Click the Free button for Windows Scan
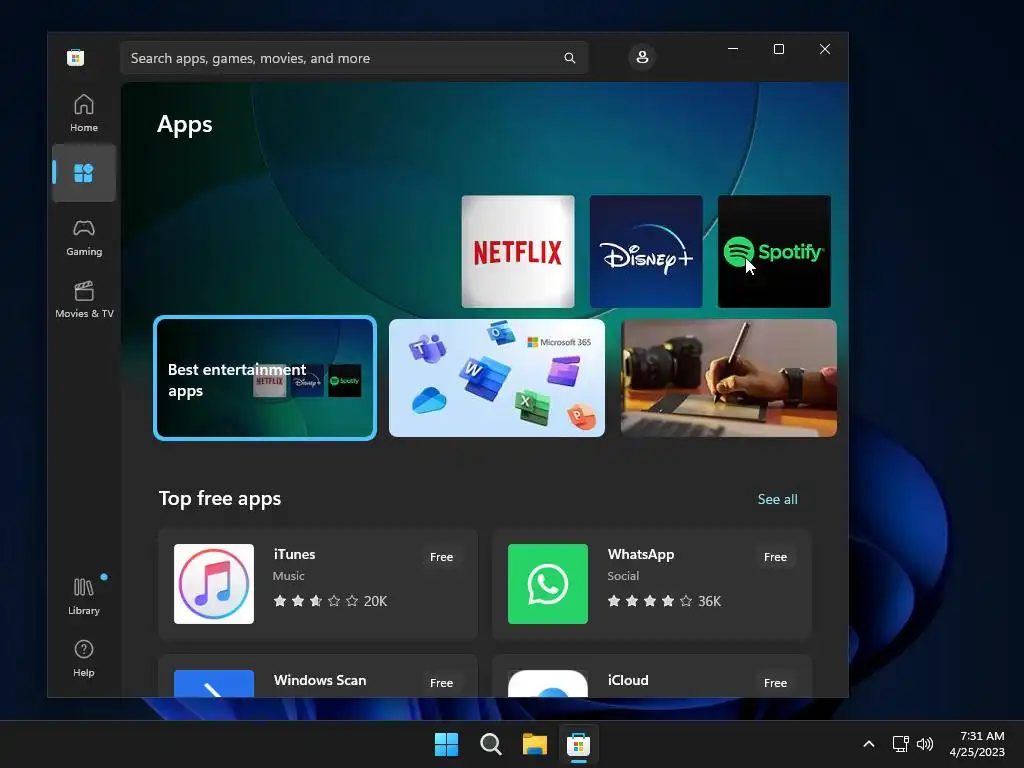This screenshot has width=1024, height=768. click(441, 683)
